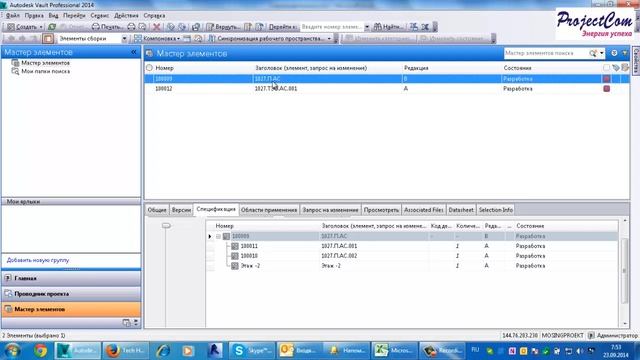Click the row arrow before 100009 in specification
This screenshot has height=360, width=640.
tap(210, 236)
